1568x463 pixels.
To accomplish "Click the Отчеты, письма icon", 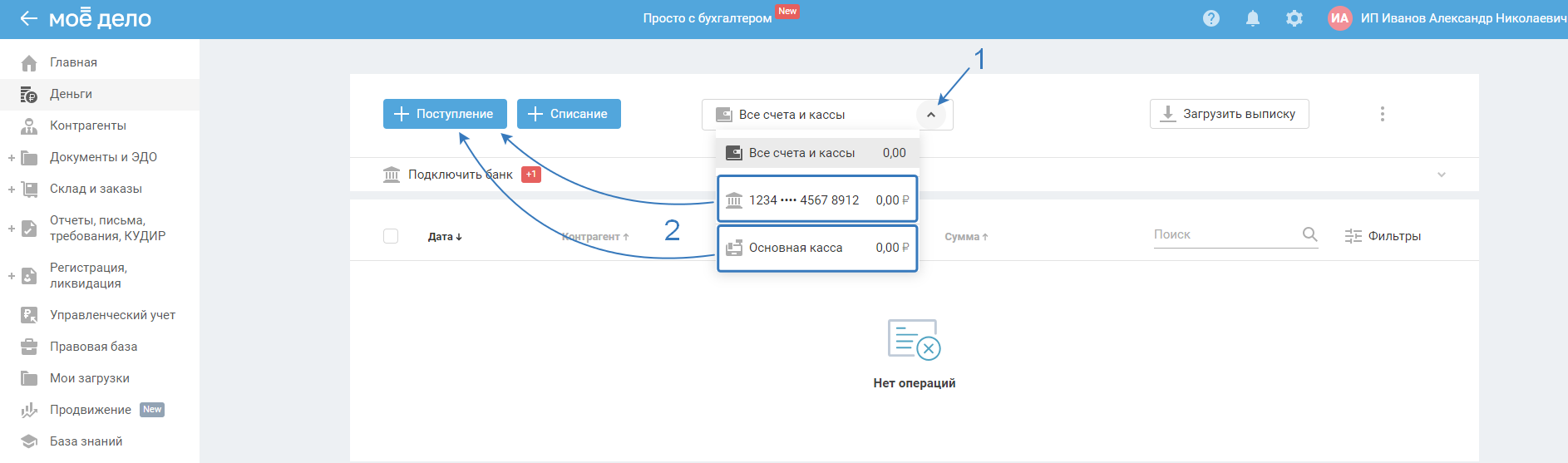I will tap(29, 228).
